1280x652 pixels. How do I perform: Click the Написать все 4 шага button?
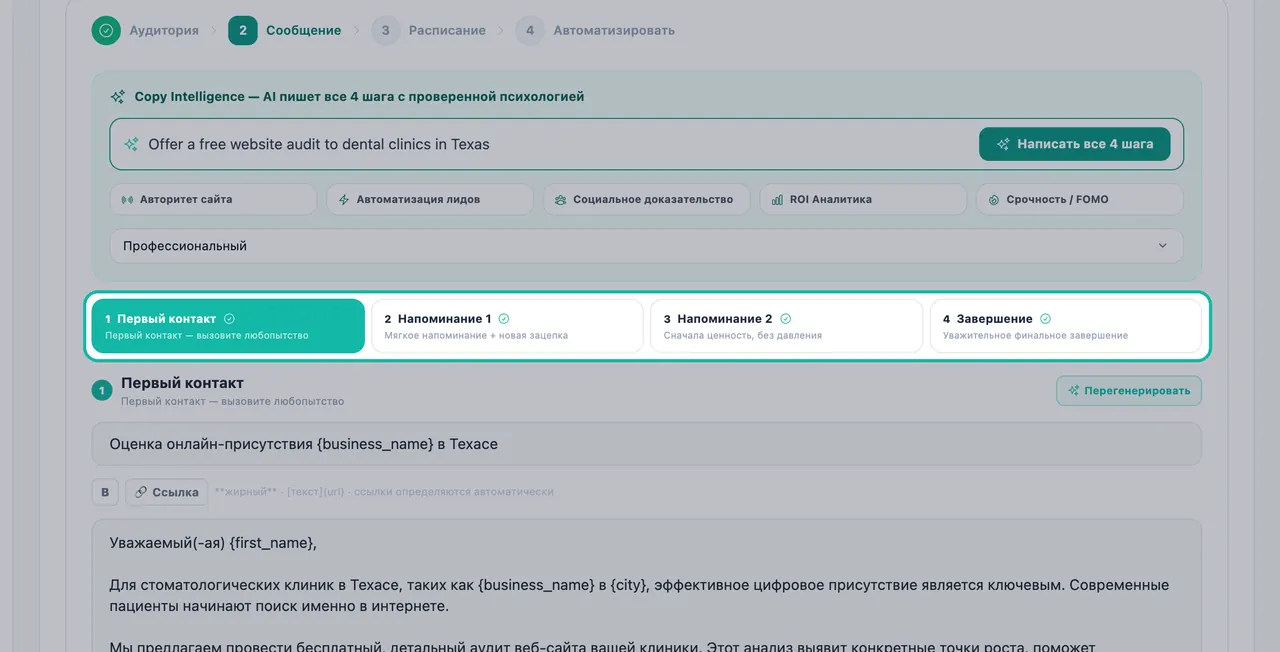click(1075, 144)
